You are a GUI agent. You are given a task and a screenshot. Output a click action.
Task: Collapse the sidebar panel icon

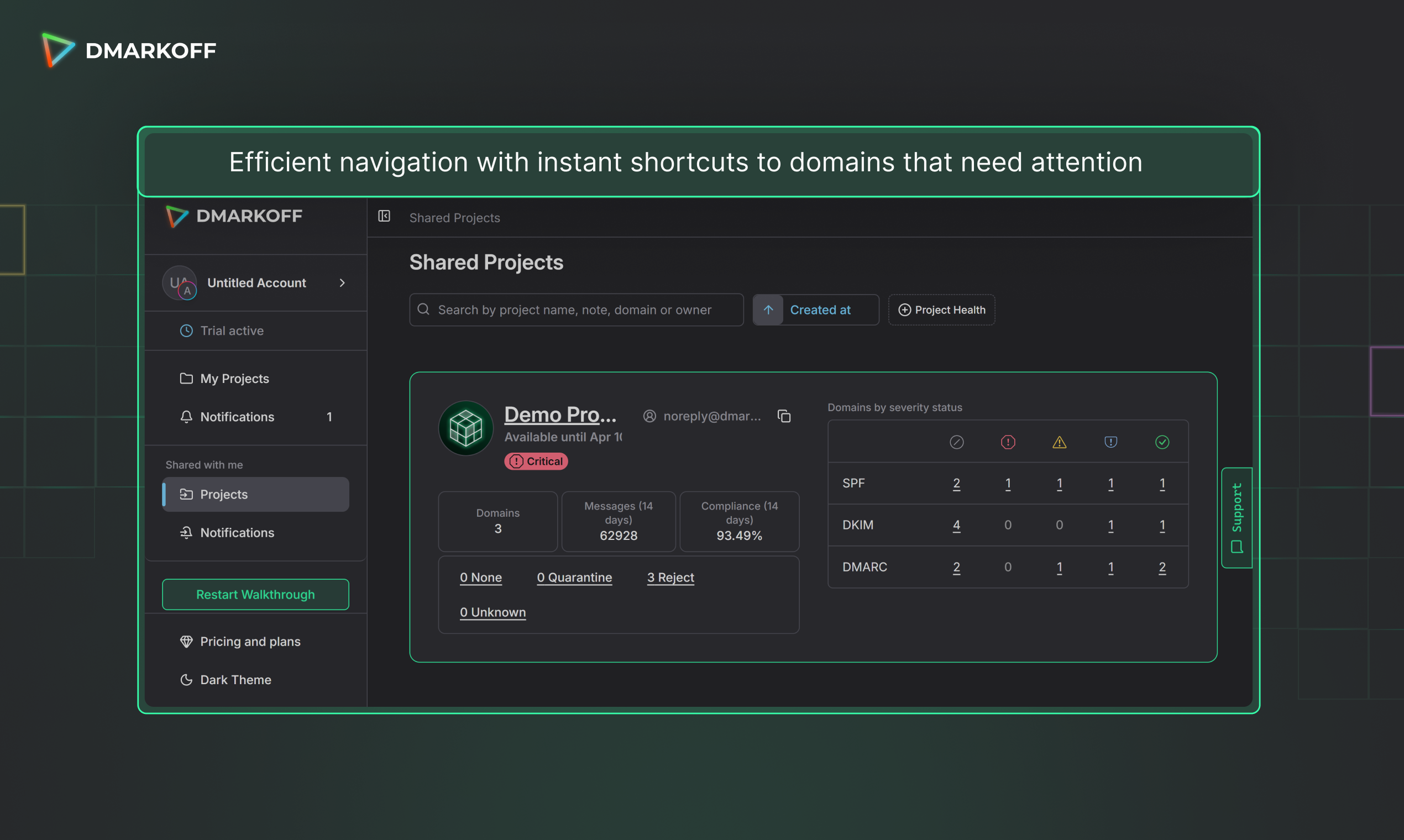tap(384, 217)
